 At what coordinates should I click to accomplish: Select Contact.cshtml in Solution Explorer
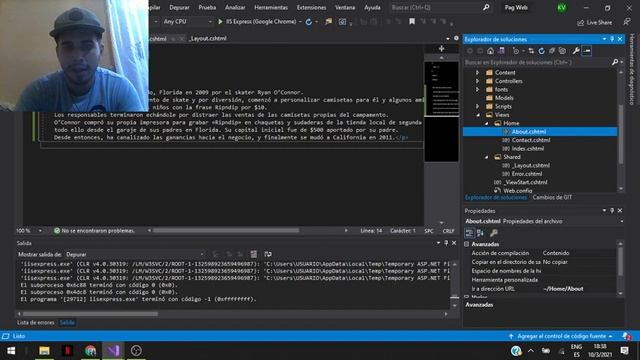click(531, 140)
